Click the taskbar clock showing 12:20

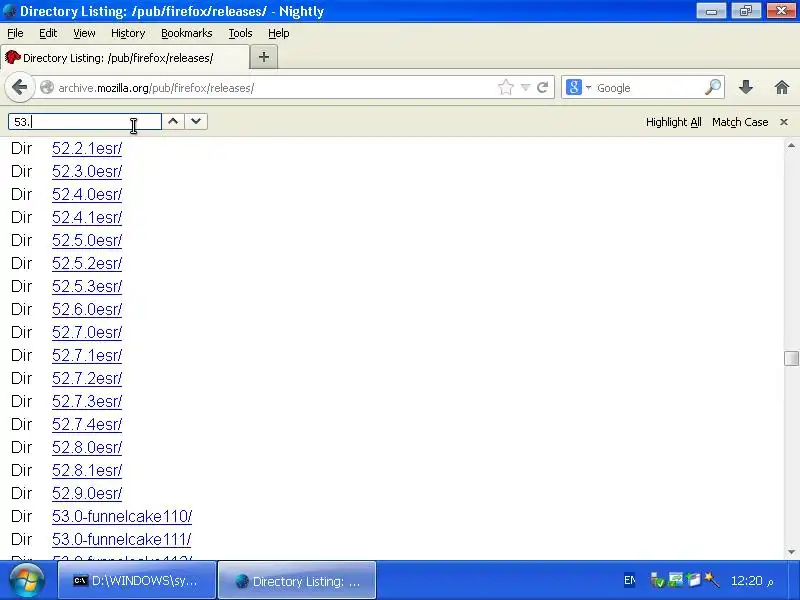(752, 581)
